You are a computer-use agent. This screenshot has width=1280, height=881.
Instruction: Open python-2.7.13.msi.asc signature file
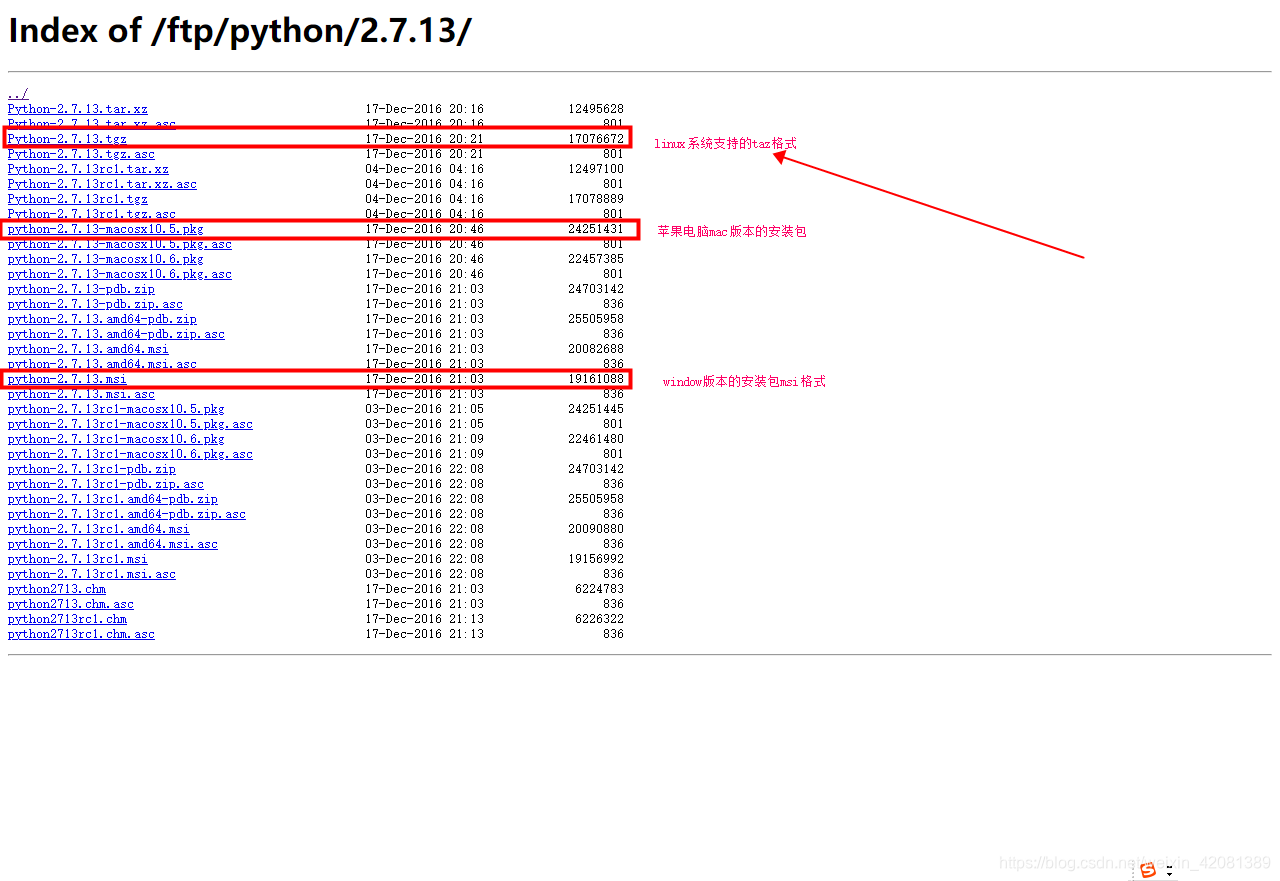(80, 394)
